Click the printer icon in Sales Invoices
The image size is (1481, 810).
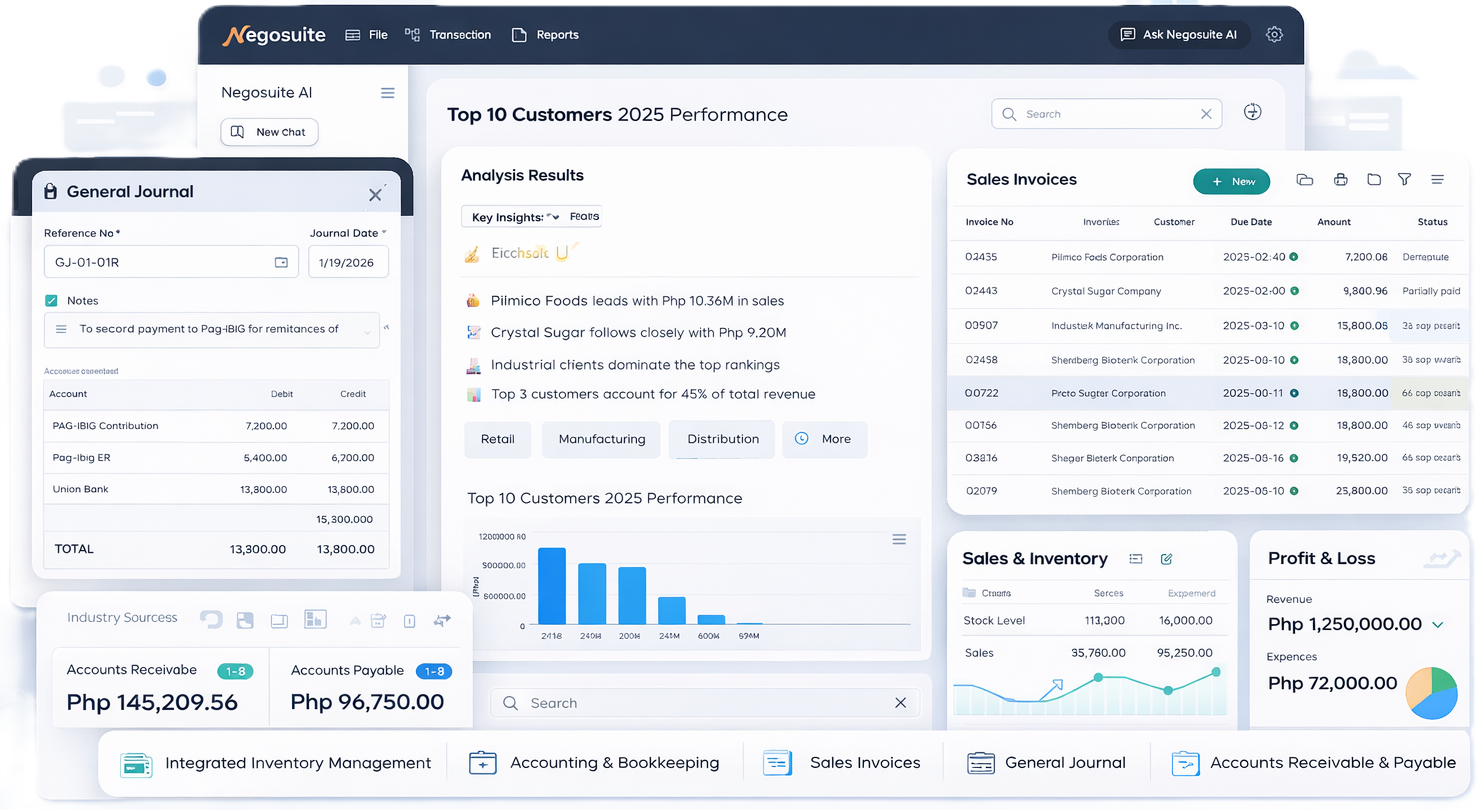tap(1340, 180)
